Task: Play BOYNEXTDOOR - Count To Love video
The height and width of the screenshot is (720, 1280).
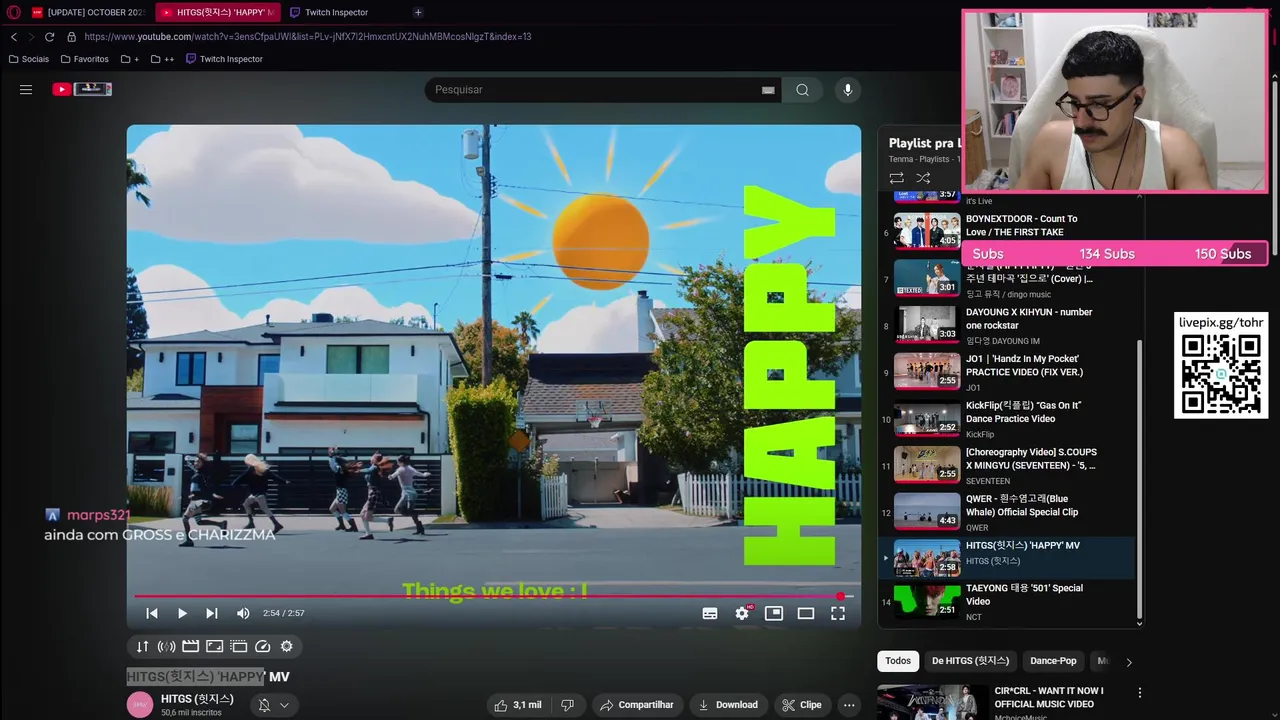Action: pos(1007,230)
